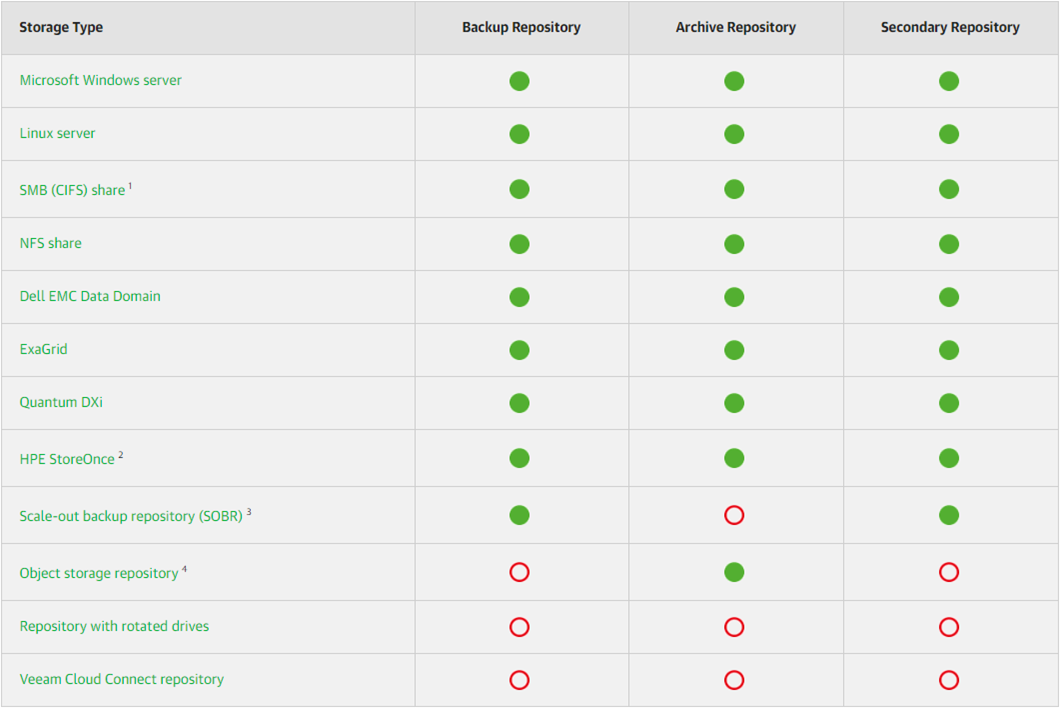
Task: Click green dot for Quantum DXi Backup Repository
Action: click(x=519, y=403)
